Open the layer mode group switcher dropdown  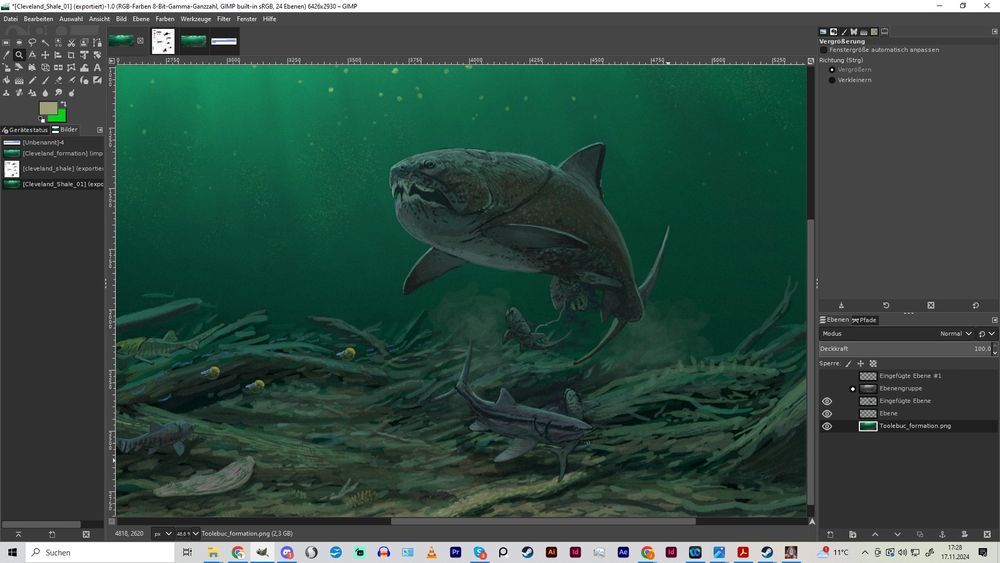987,333
